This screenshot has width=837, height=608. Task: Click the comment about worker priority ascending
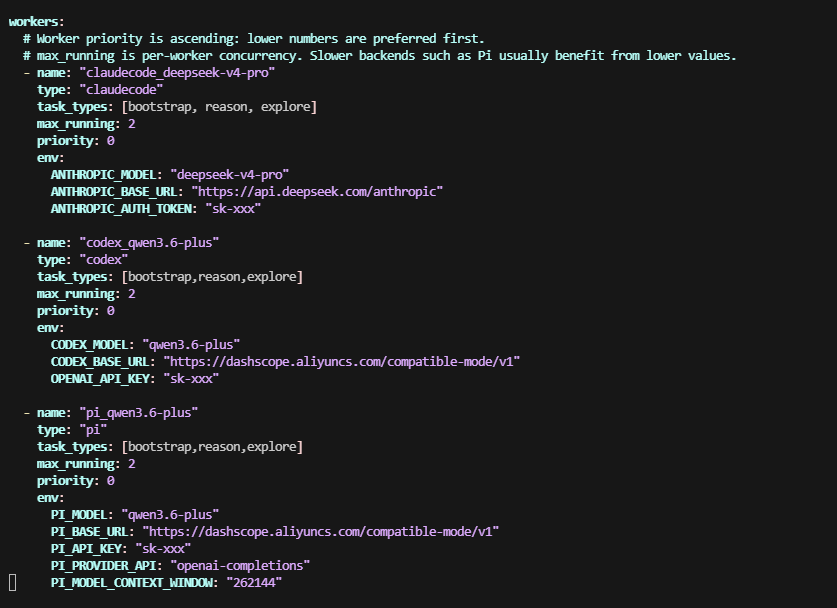point(254,39)
